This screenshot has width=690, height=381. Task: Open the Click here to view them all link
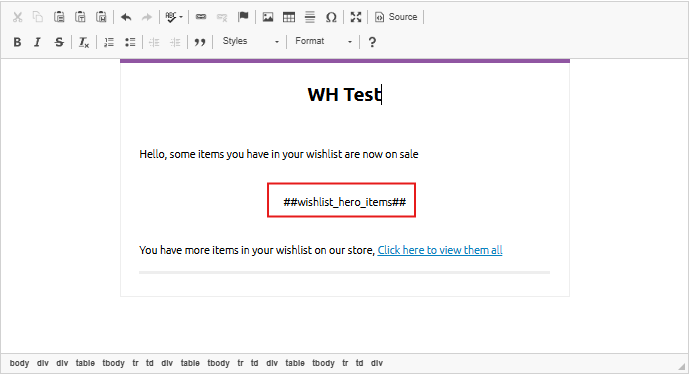[x=440, y=250]
